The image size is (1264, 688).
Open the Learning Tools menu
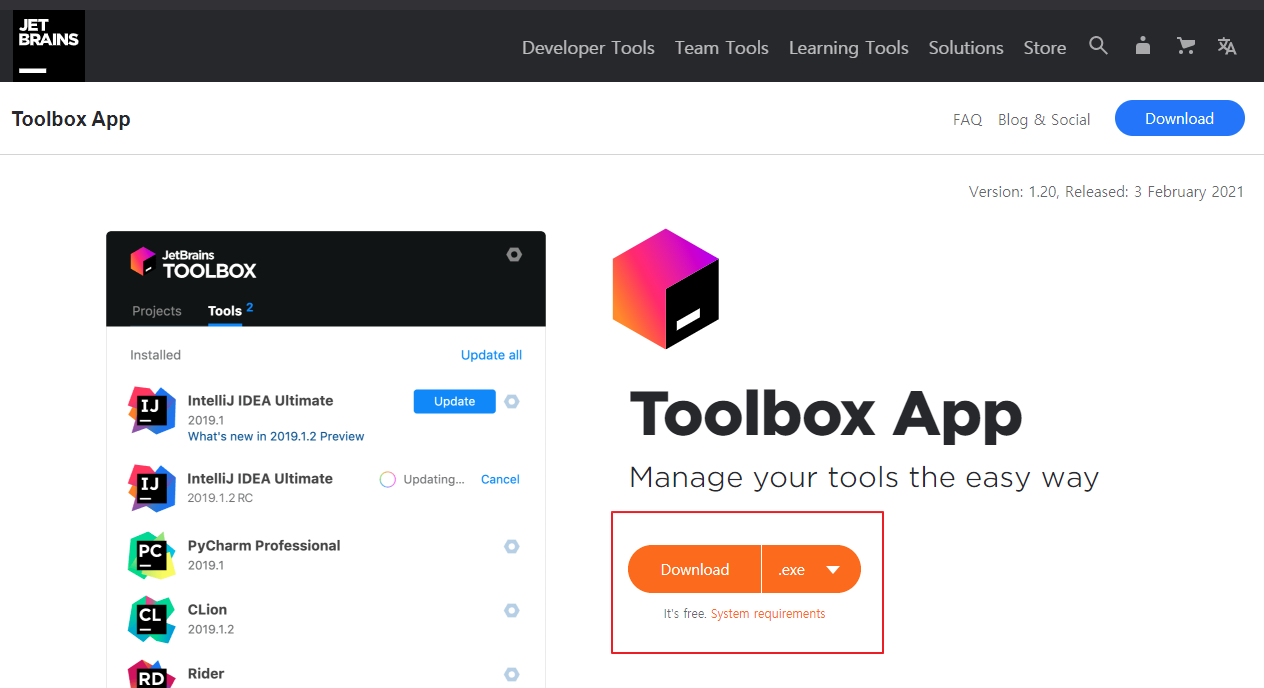click(x=848, y=47)
